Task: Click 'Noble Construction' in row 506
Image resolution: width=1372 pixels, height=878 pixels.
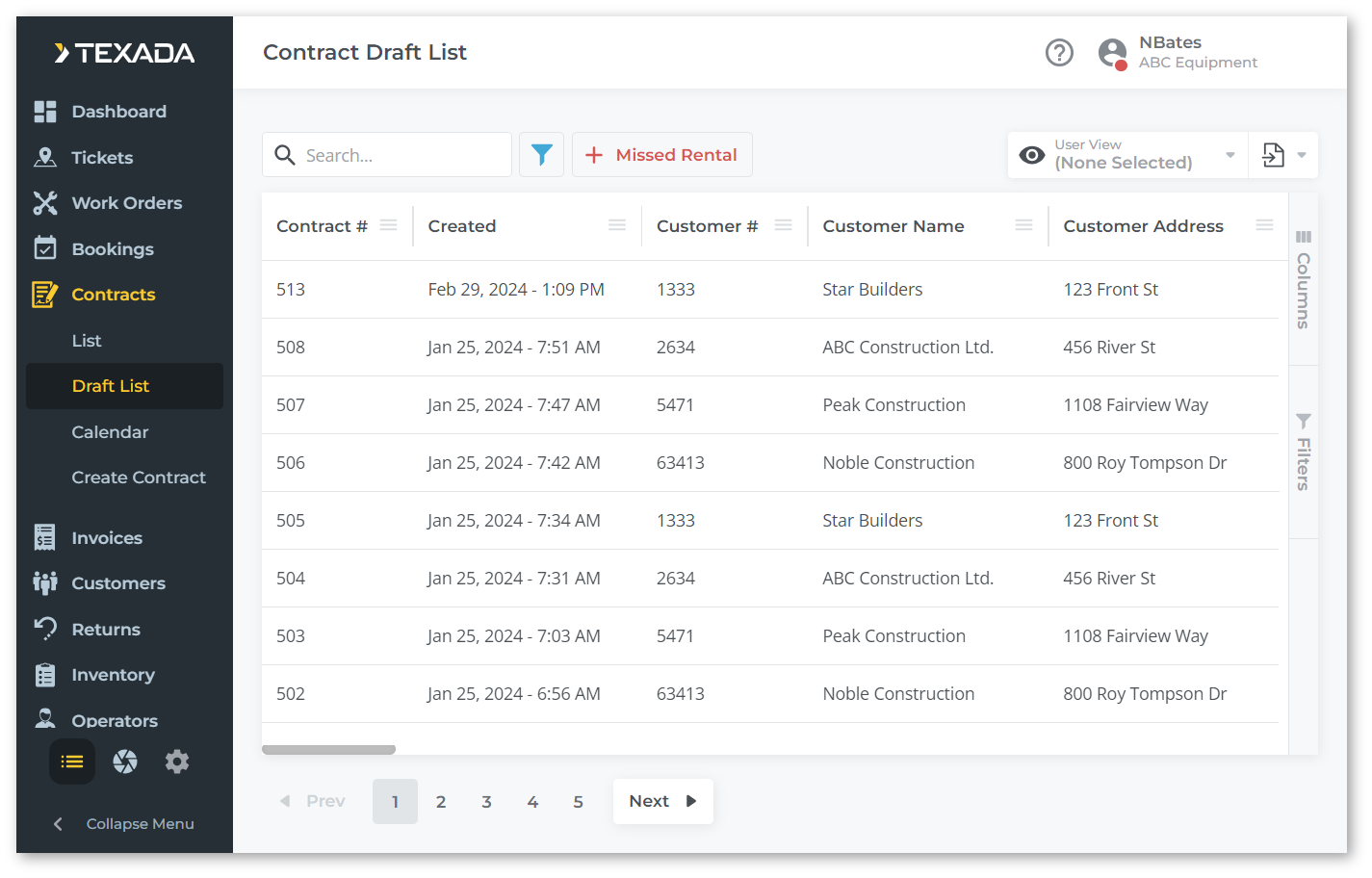Action: (898, 462)
